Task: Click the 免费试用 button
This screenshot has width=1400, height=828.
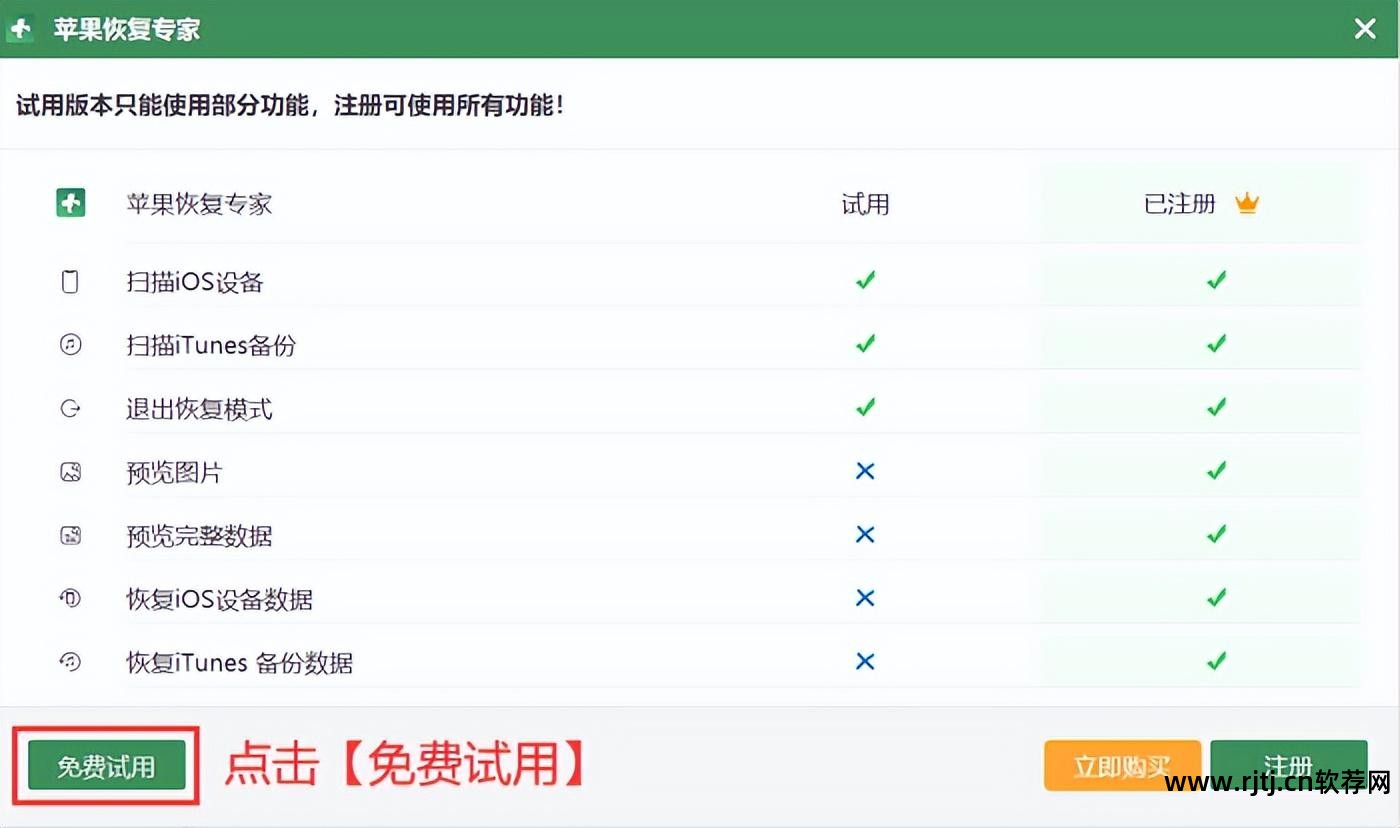Action: (x=106, y=766)
